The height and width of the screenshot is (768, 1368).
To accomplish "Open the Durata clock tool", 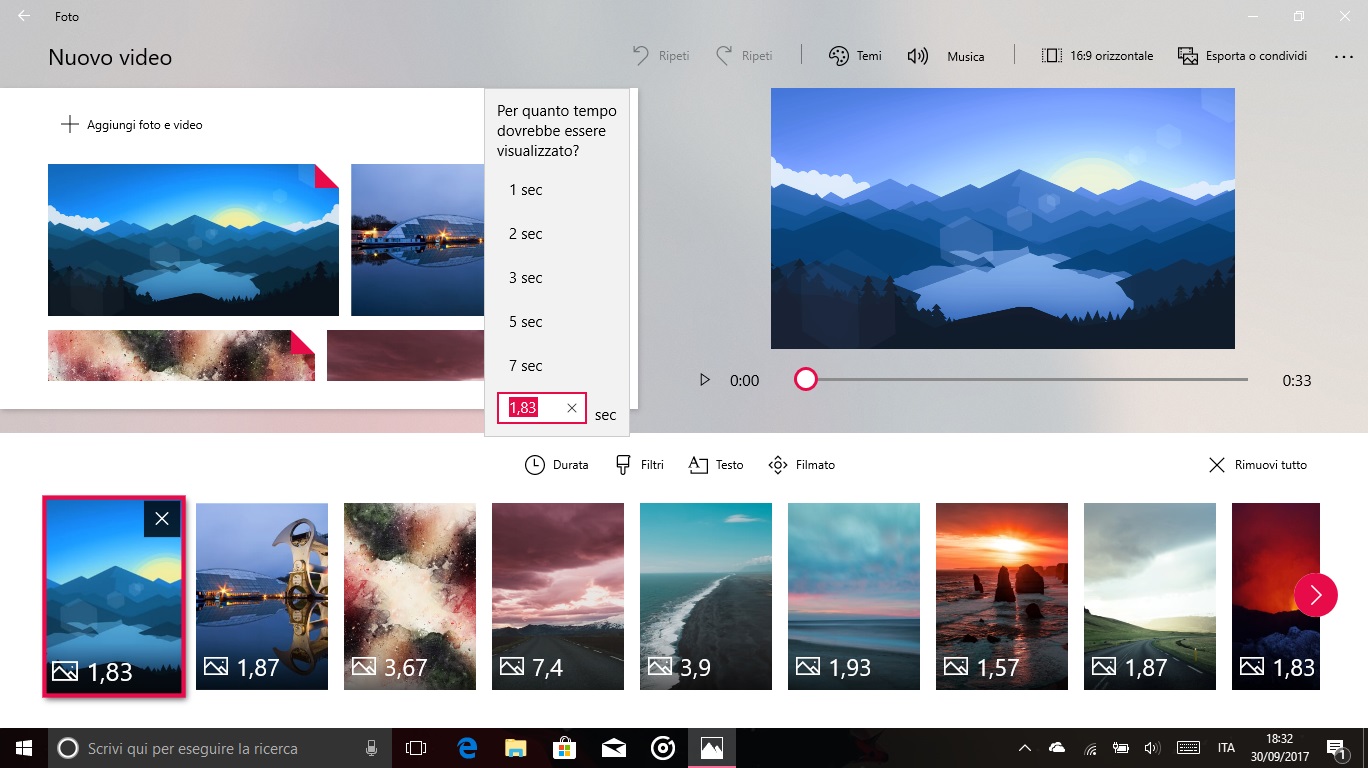I will point(557,465).
